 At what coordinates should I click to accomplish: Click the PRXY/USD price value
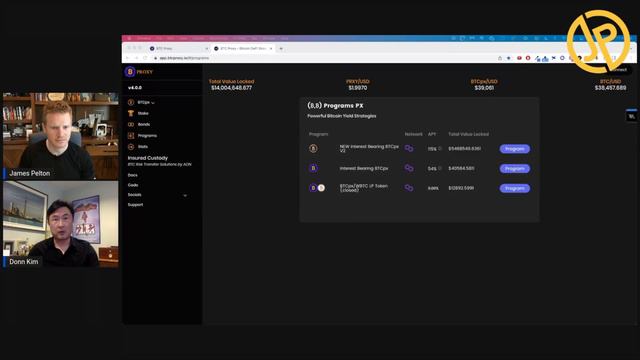click(358, 88)
